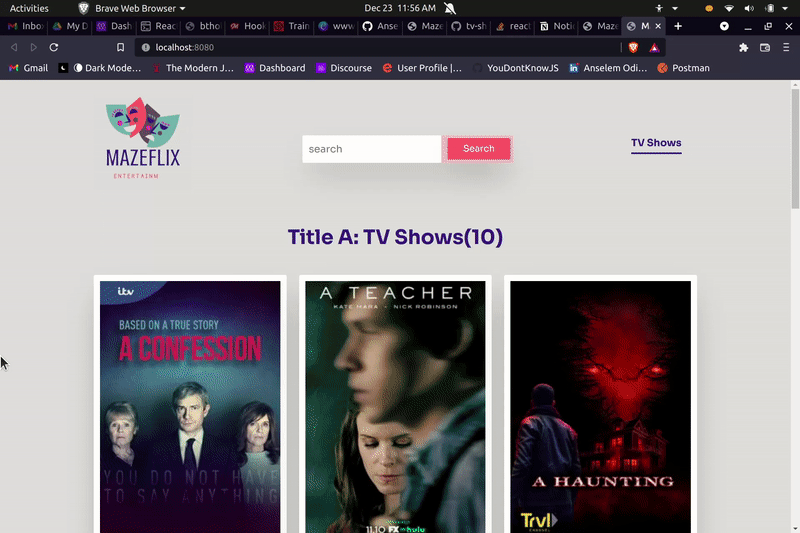Open the tab search dropdown circle

point(724,26)
